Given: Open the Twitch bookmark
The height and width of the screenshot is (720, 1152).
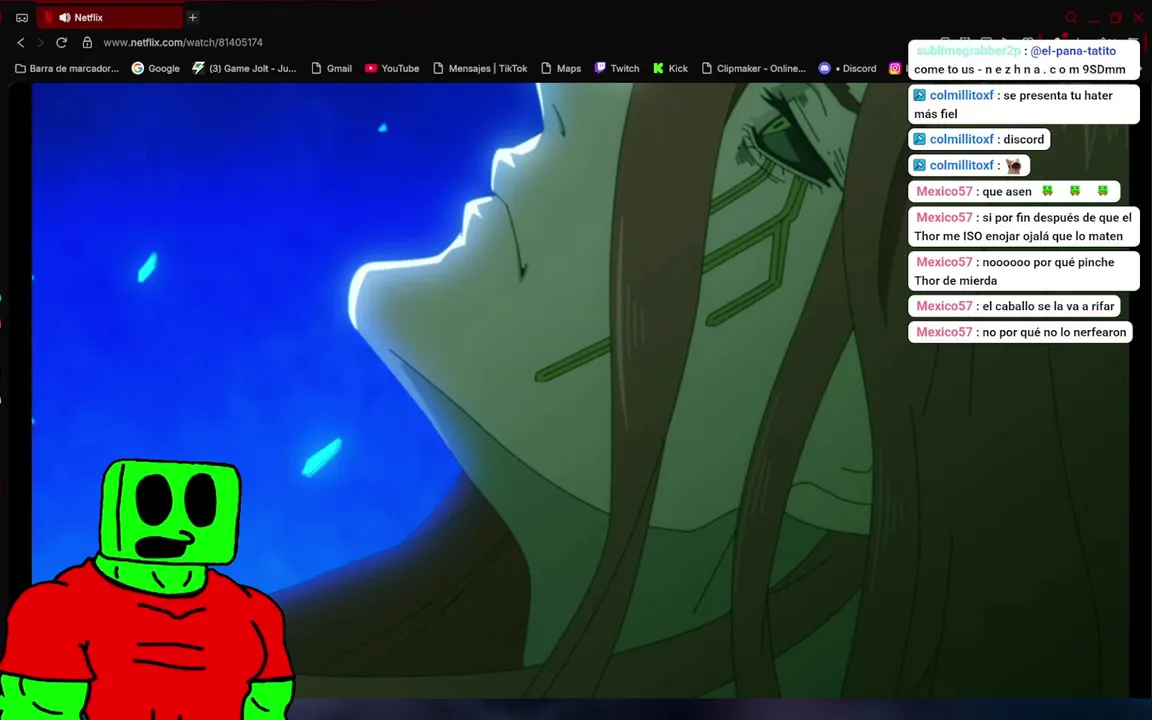Looking at the screenshot, I should coord(616,68).
